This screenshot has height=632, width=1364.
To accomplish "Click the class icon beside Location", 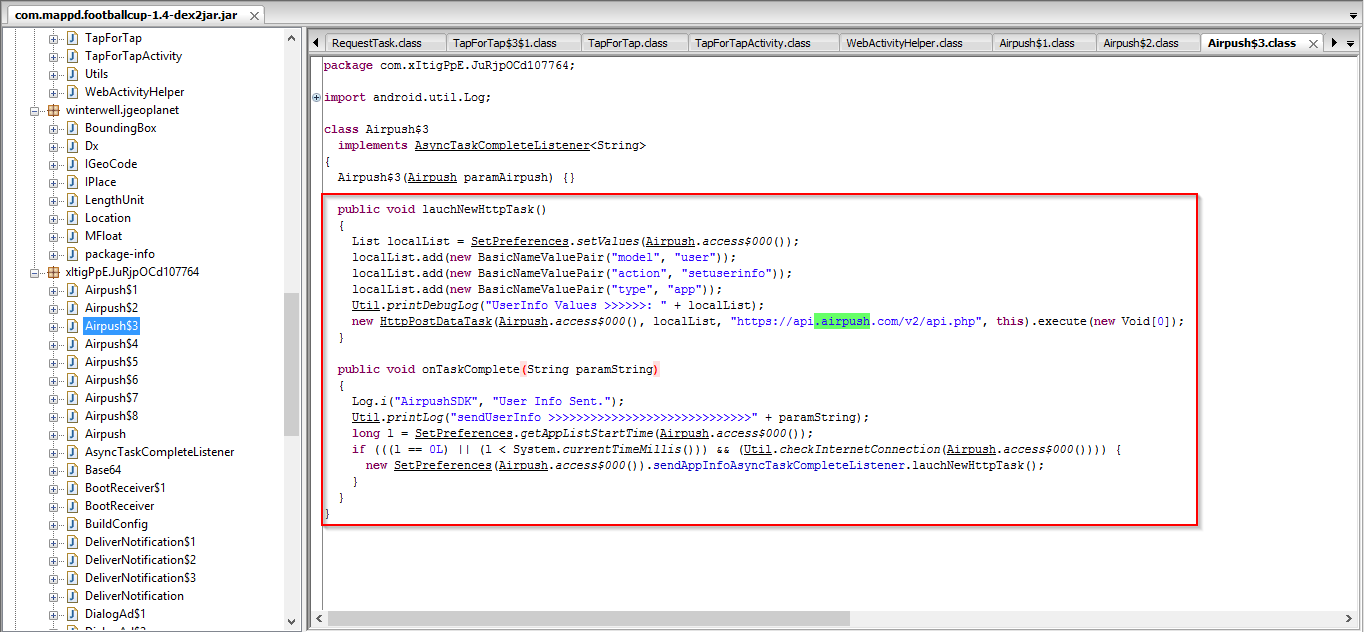I will [72, 218].
